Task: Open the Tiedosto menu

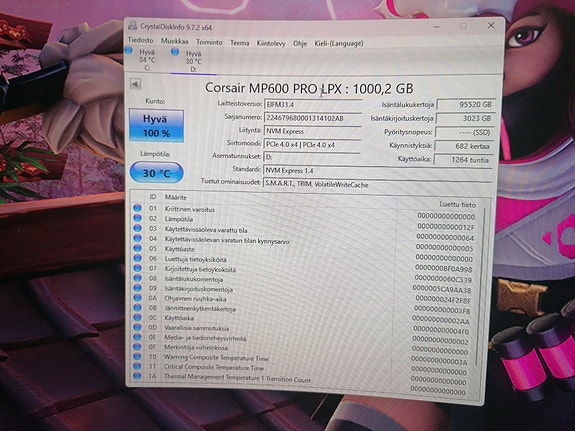Action: click(140, 40)
